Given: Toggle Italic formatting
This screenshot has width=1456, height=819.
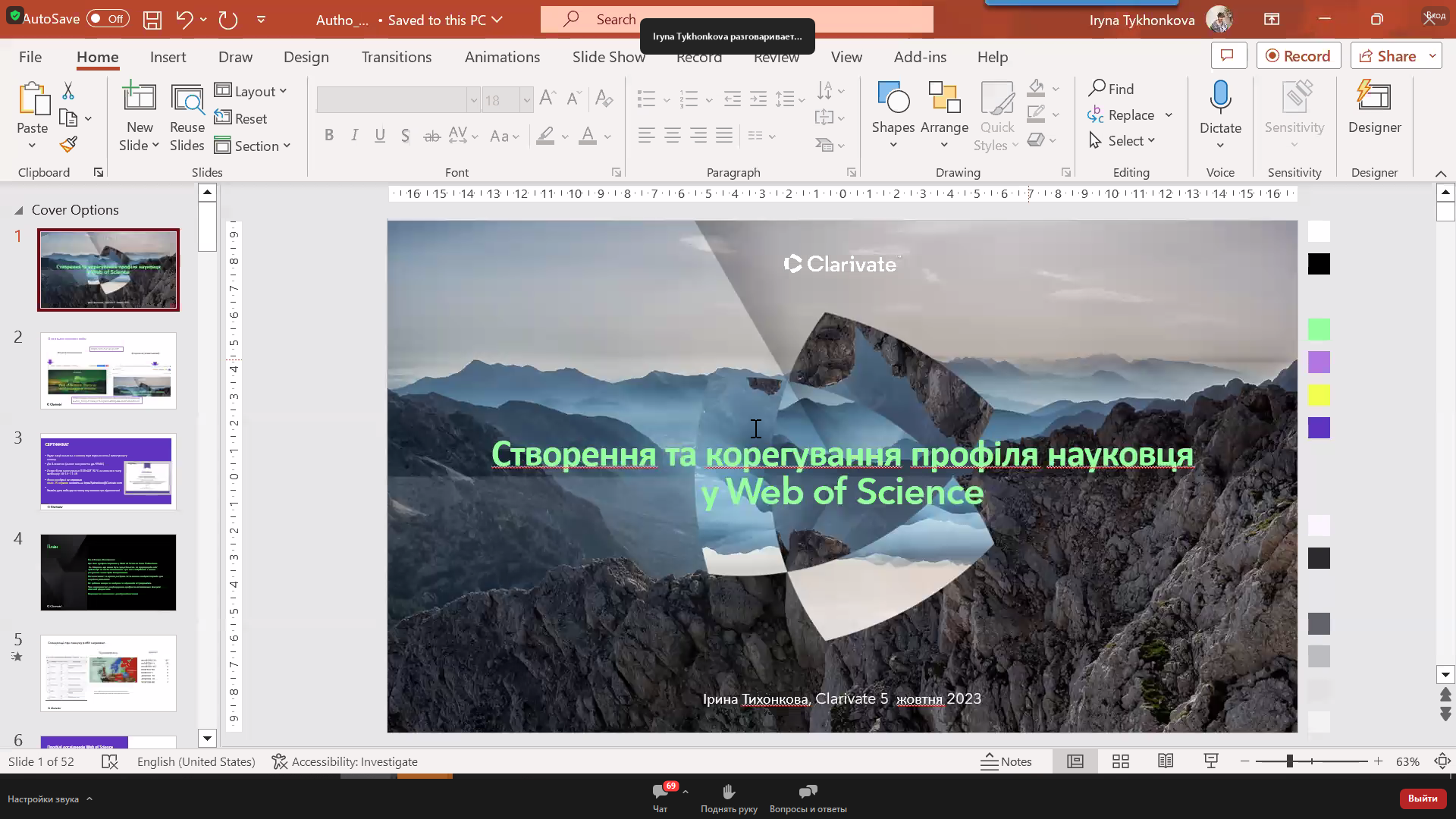Looking at the screenshot, I should 354,136.
